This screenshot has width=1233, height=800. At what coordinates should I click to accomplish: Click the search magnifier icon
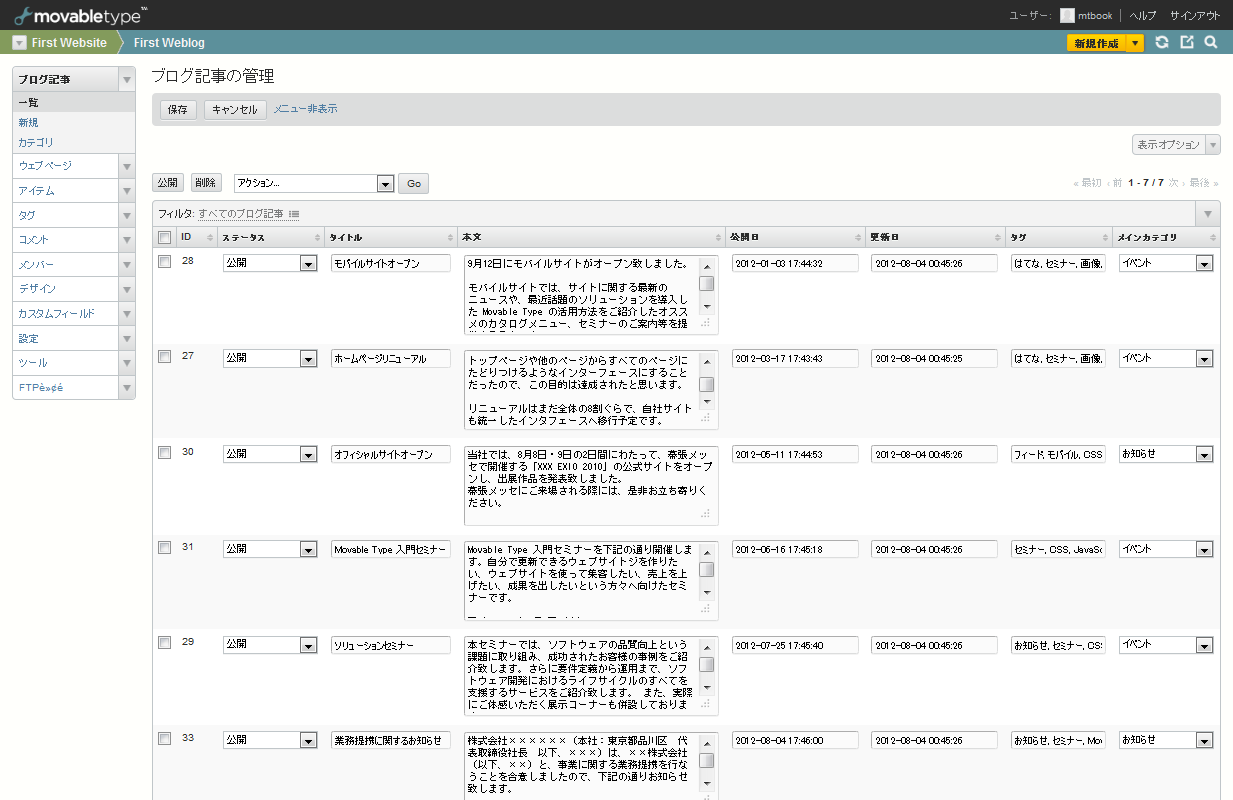click(1210, 43)
